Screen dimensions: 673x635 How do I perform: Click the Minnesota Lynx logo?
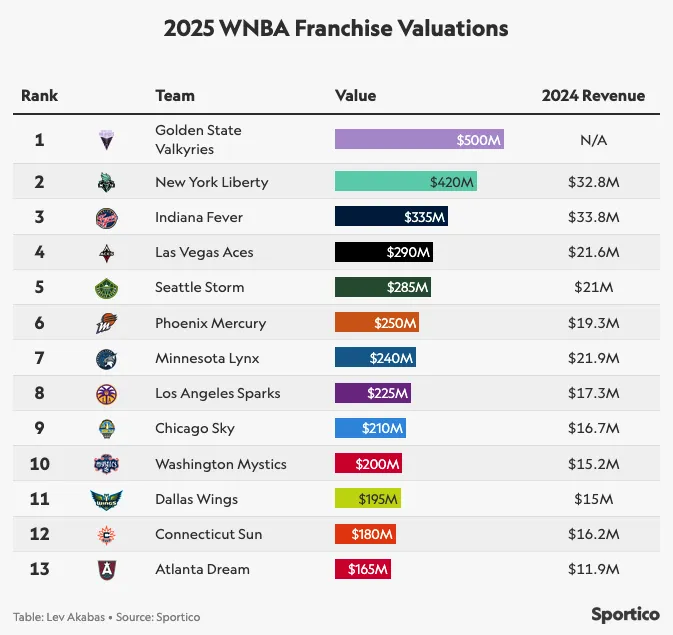(x=106, y=358)
